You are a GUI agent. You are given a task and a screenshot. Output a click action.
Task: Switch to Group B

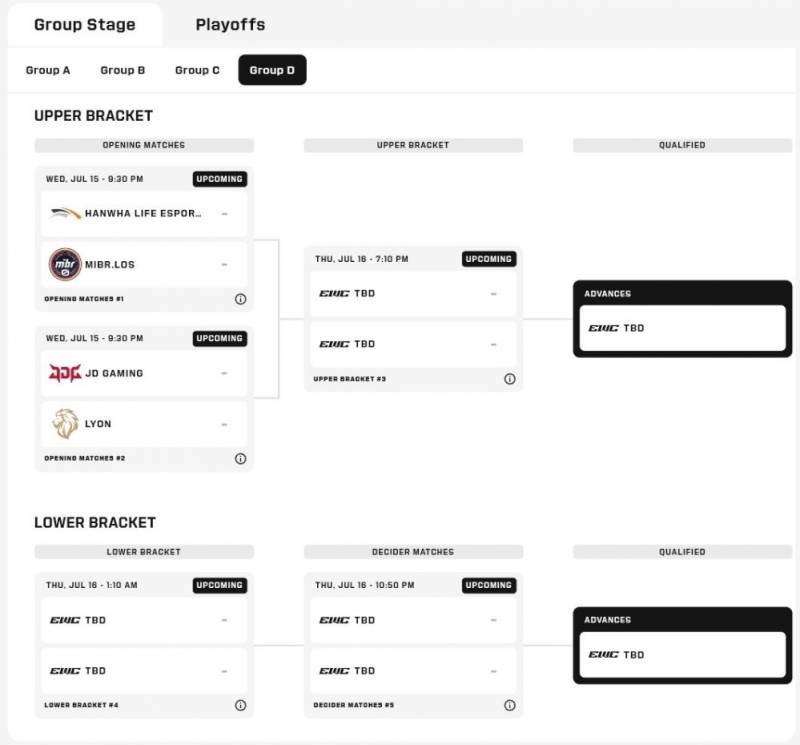(x=122, y=70)
